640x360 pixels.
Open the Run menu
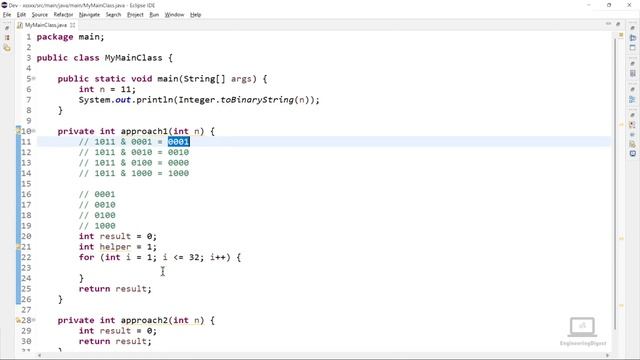click(x=154, y=15)
